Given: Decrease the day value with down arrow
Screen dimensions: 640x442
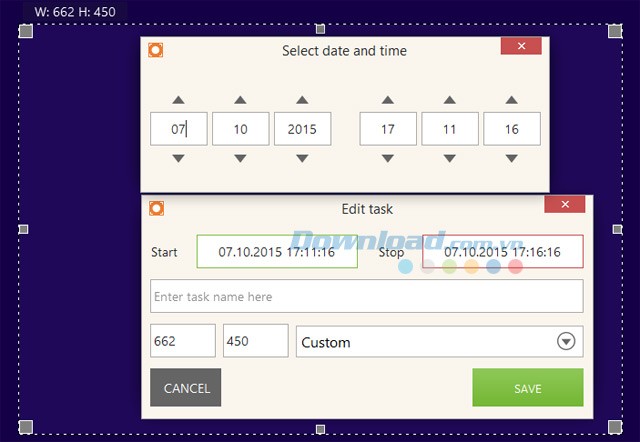Looking at the screenshot, I should coord(178,158).
